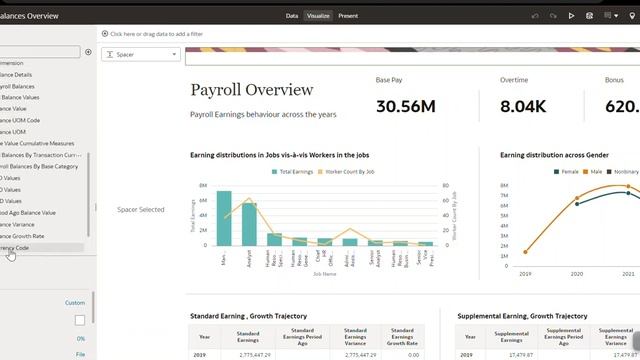Switch to the Present tab
The height and width of the screenshot is (360, 640).
[x=348, y=16]
